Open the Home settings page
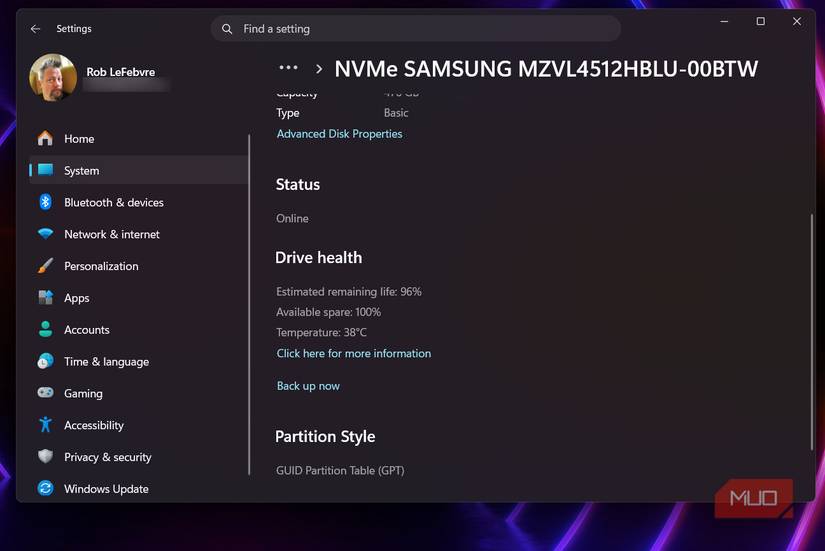 138,138
